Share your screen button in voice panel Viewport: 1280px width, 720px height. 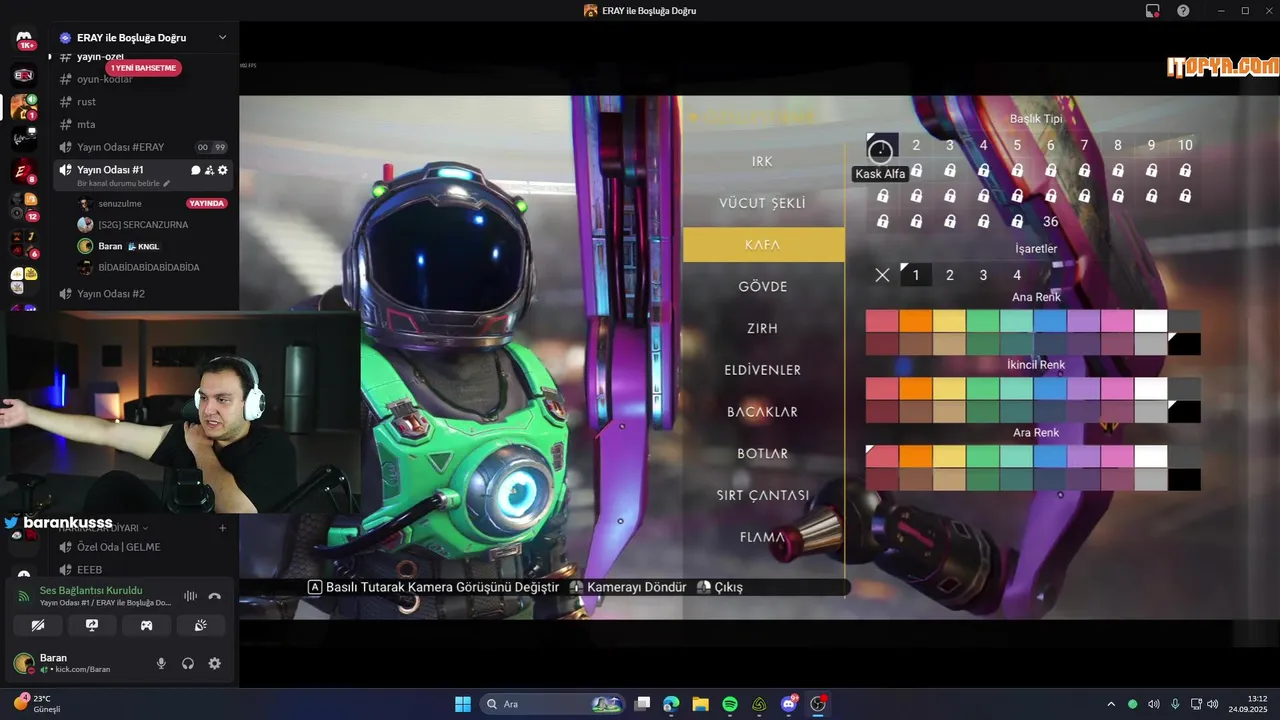[x=92, y=625]
